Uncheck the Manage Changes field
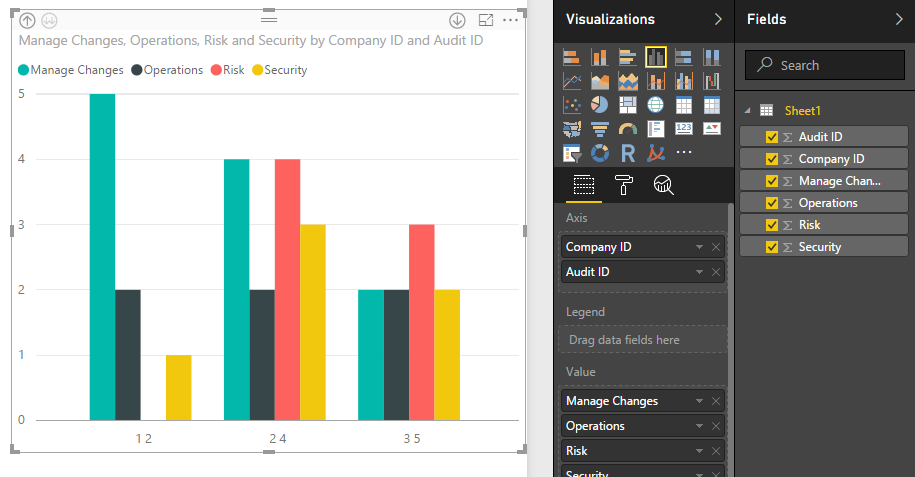915x477 pixels. point(771,181)
